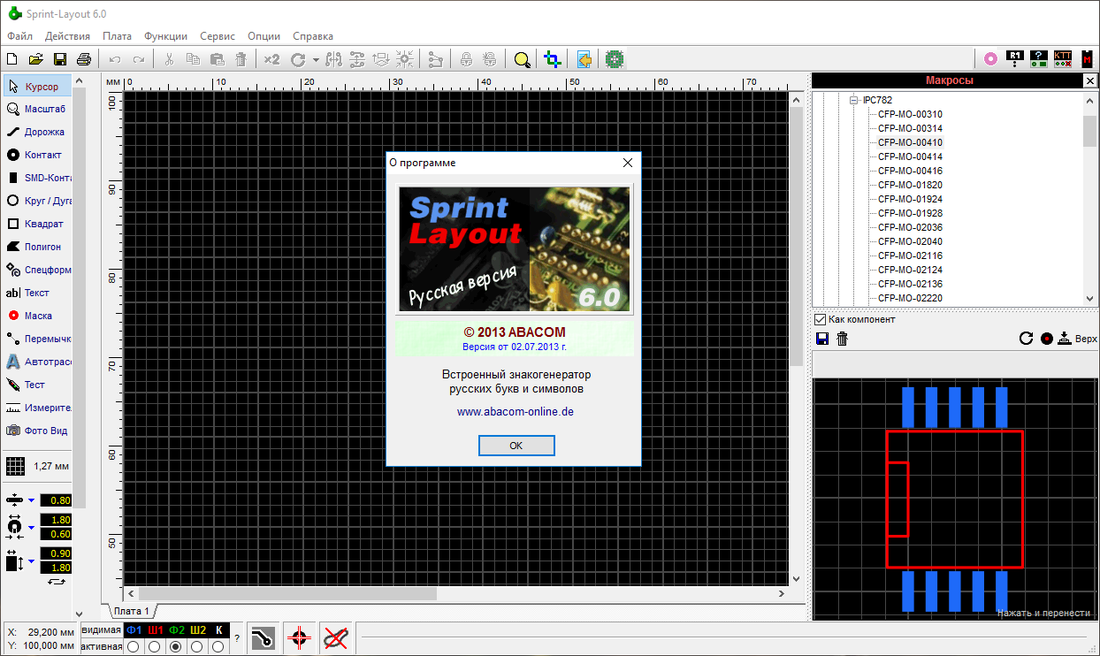
Task: Select the К layer radio button
Action: click(x=219, y=645)
